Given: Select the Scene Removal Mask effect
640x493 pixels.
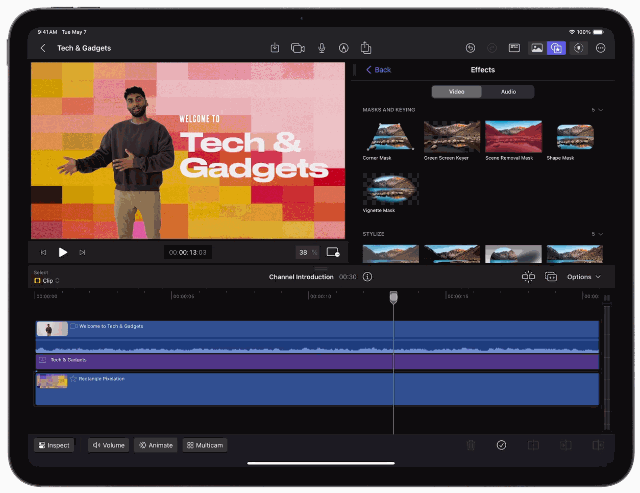Looking at the screenshot, I should point(513,140).
